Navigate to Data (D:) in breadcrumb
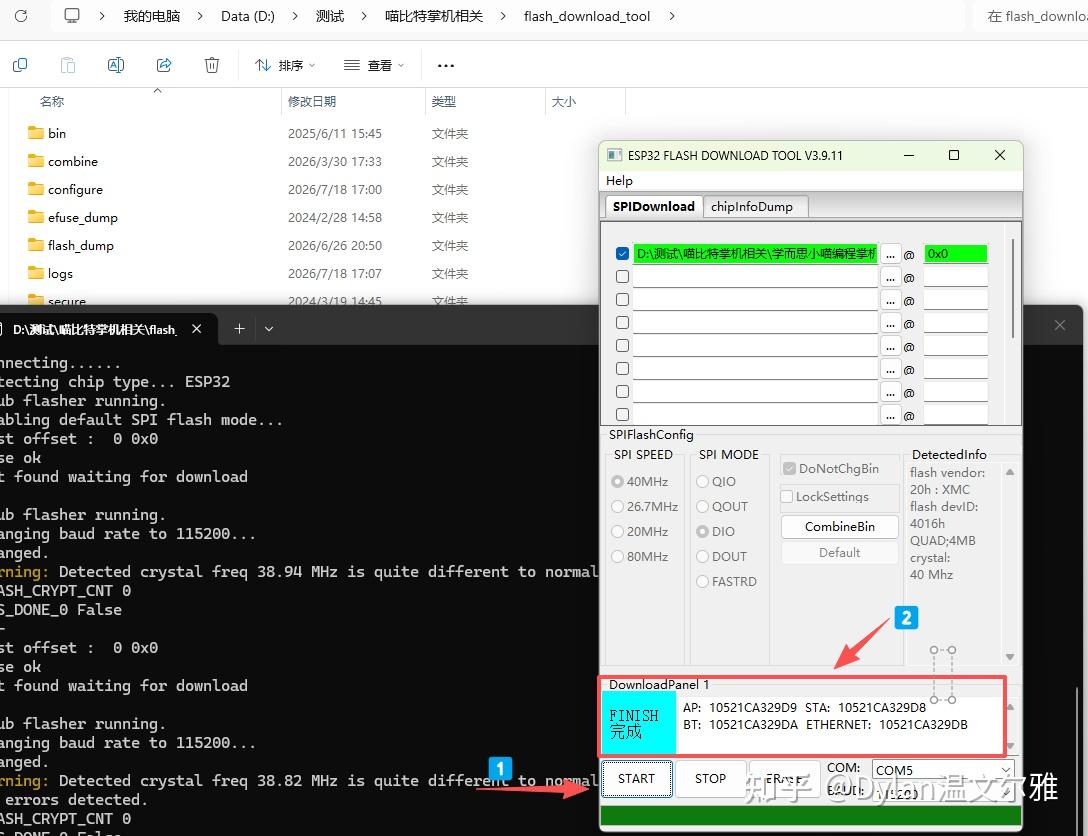Screen dimensions: 1088x836 coord(248,16)
